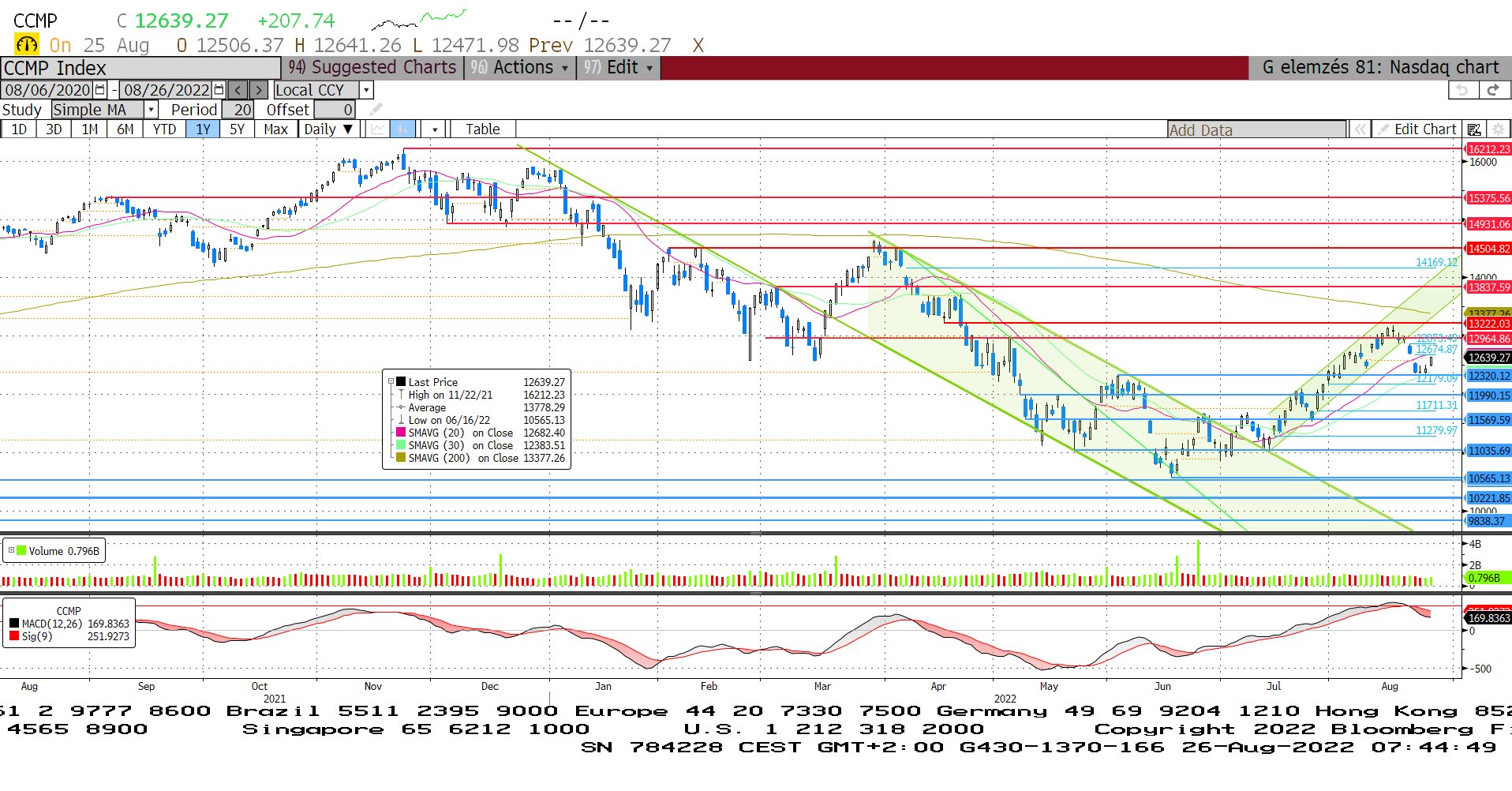
Task: Click the G elemzés 81 Nasdaq chart title
Action: point(1380,68)
